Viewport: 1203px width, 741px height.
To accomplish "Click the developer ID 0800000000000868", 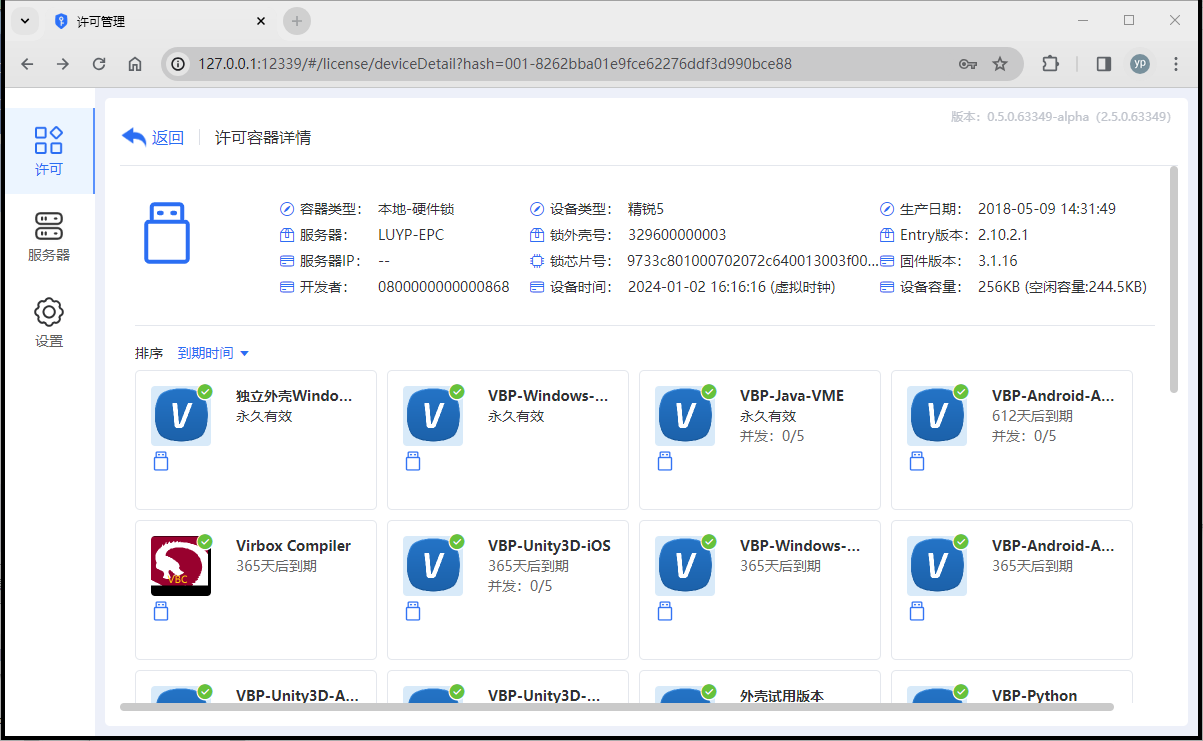I will 443,287.
